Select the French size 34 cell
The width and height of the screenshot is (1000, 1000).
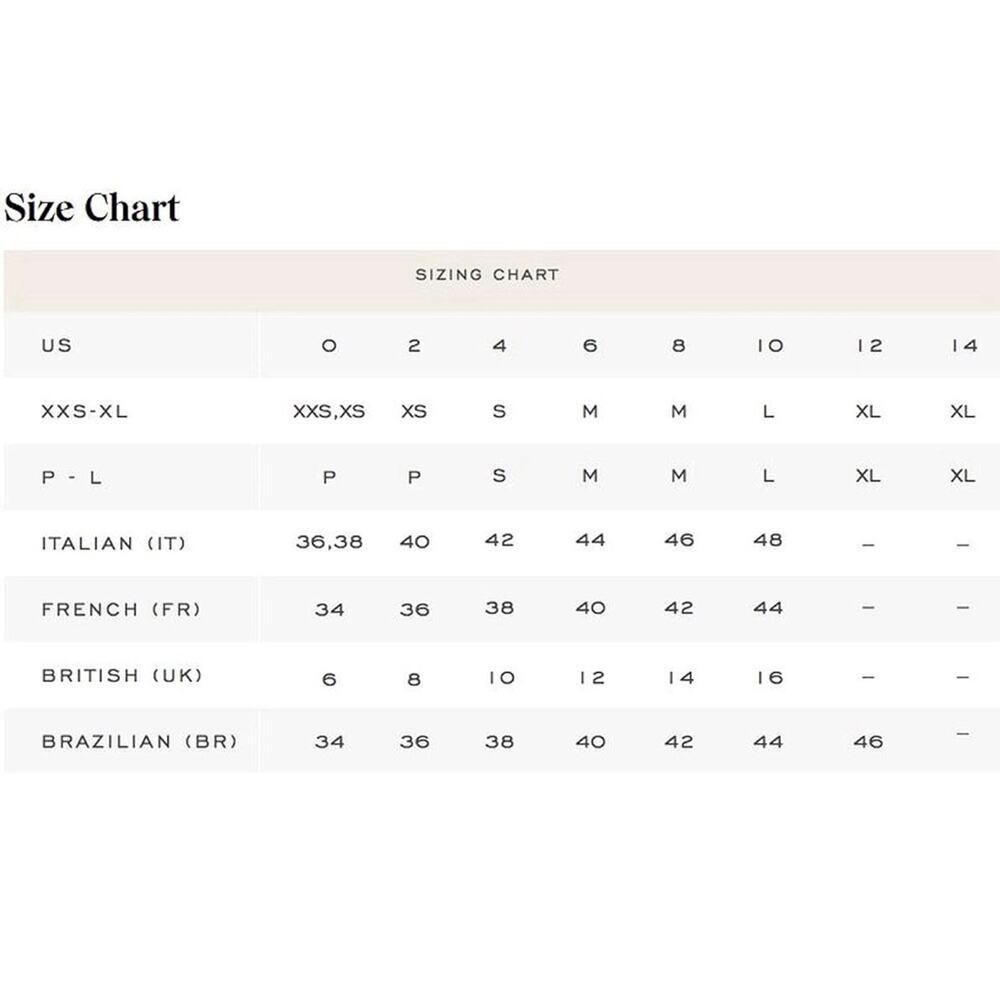[329, 609]
